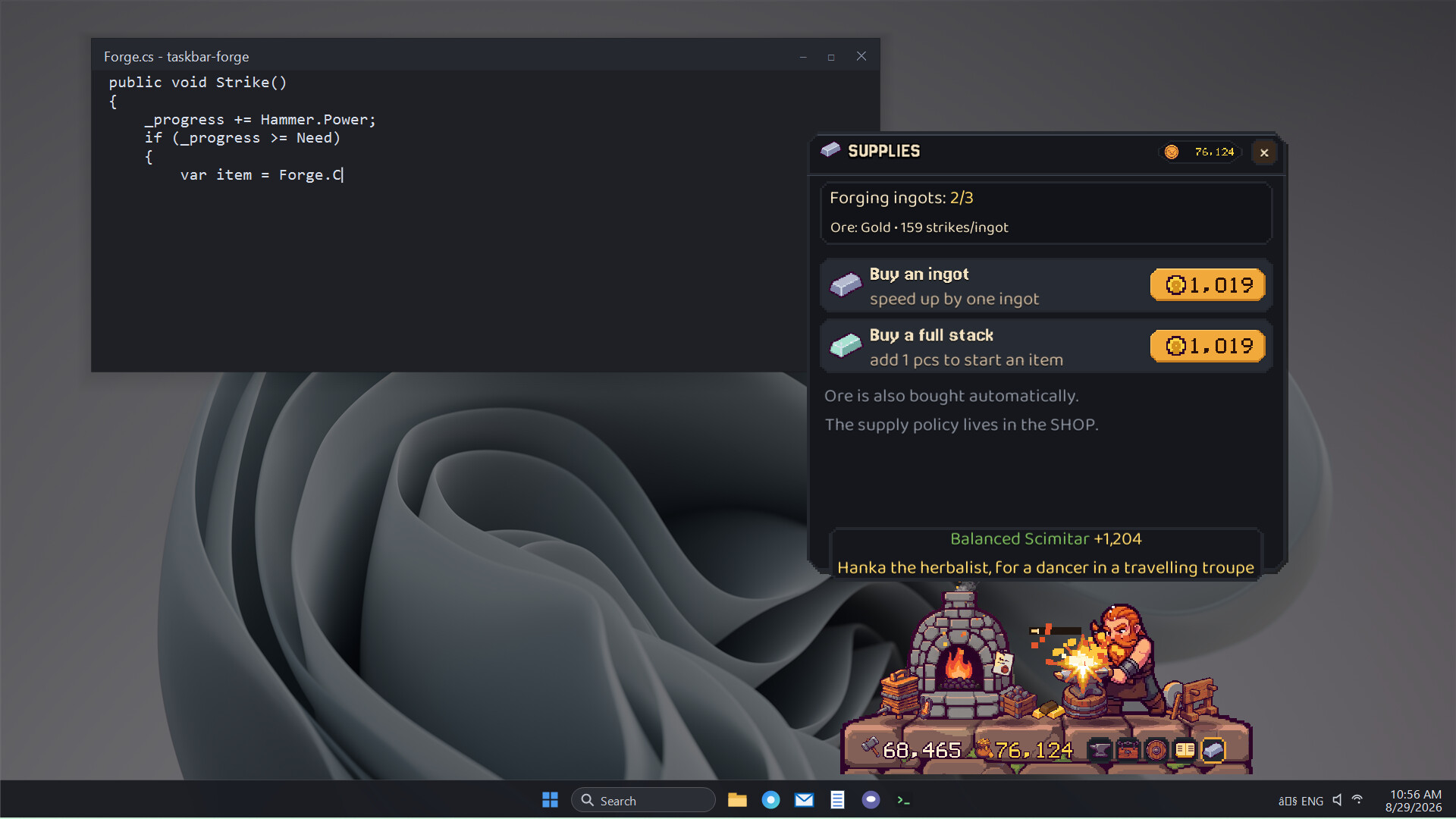Click the gold ingots beside the anvil
This screenshot has width=1456, height=819.
[1048, 710]
